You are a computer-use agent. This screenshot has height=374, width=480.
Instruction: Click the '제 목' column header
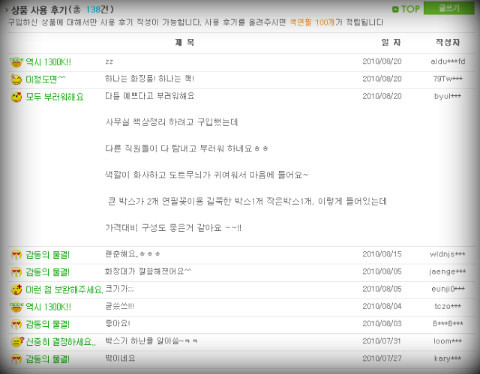[185, 43]
